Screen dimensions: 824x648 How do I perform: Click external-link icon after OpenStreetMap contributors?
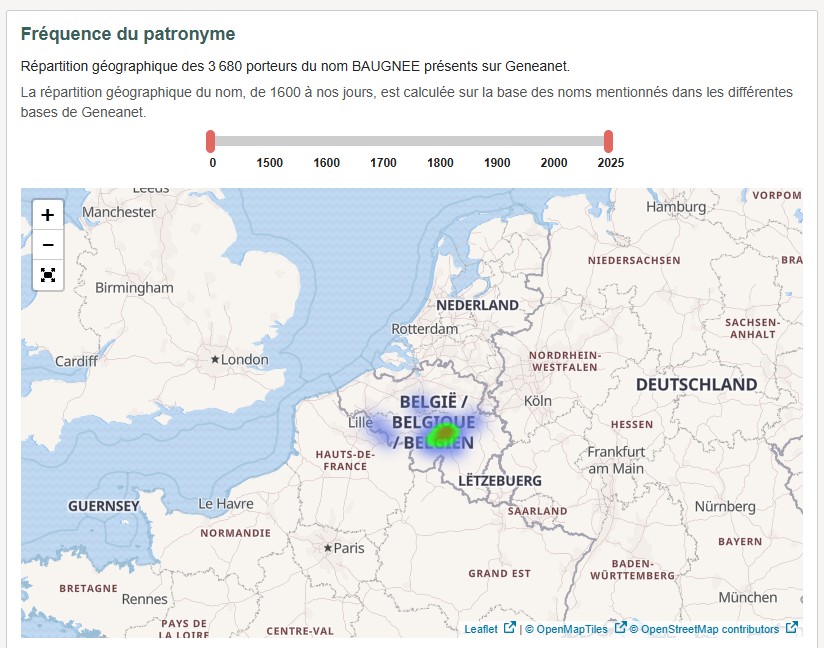coord(792,628)
